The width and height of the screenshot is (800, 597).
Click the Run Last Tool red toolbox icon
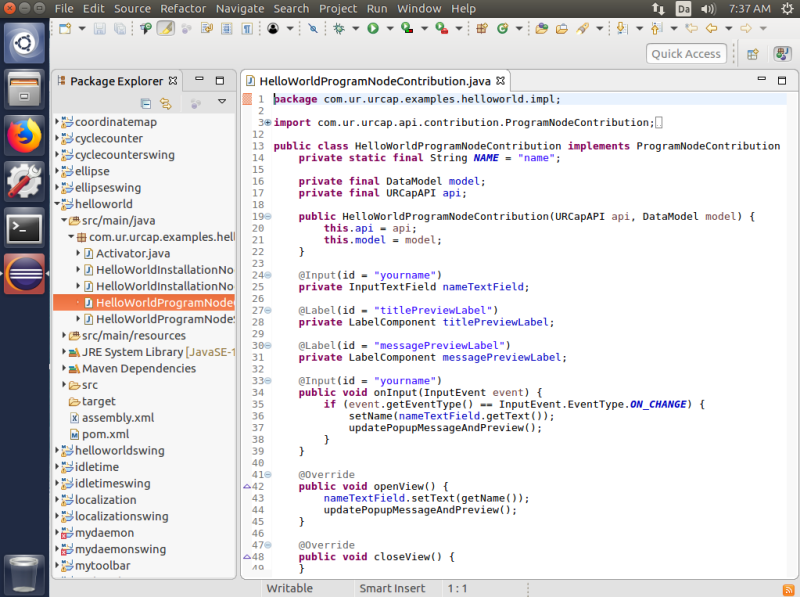click(x=442, y=29)
